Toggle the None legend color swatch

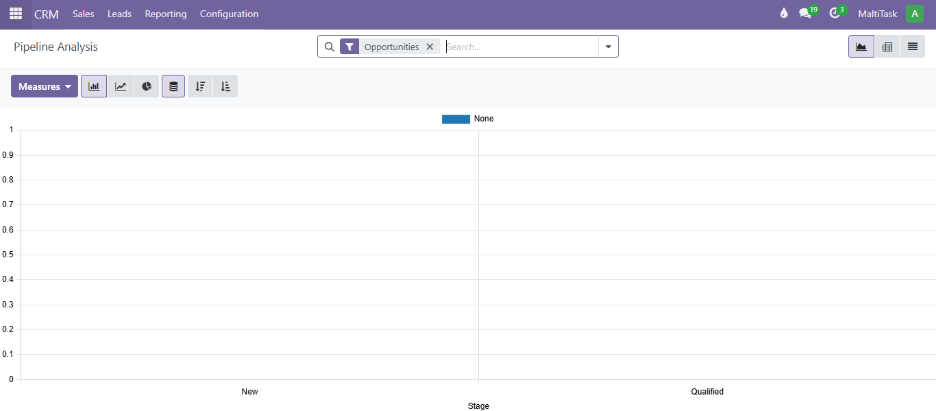click(x=456, y=119)
